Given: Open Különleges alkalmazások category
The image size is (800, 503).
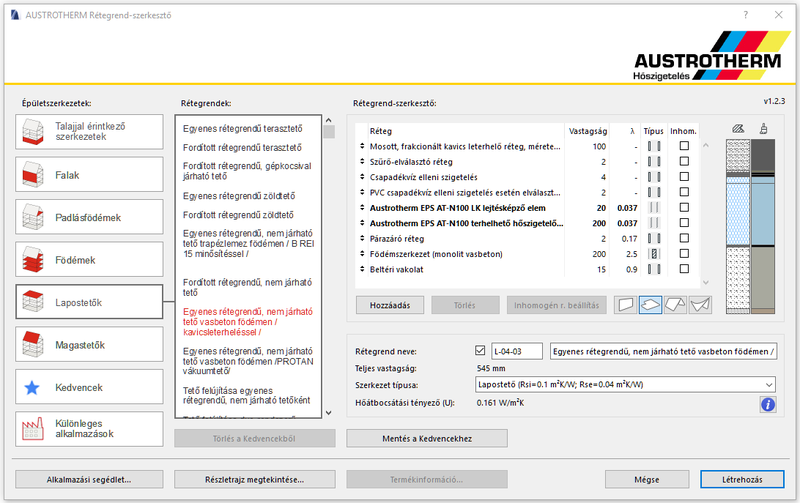Looking at the screenshot, I should point(89,429).
